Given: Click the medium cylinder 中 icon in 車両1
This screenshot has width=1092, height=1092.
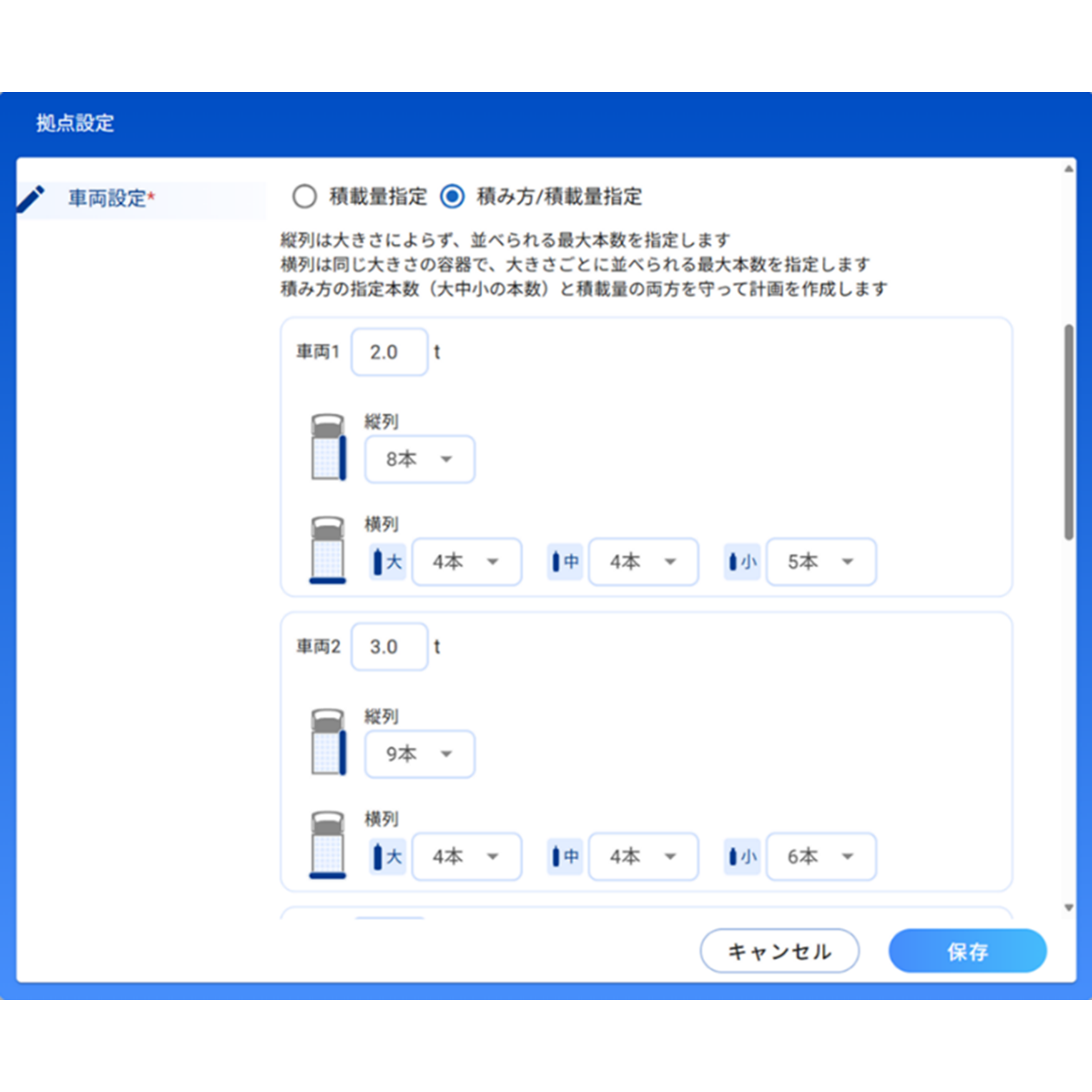Looking at the screenshot, I should pos(565,562).
